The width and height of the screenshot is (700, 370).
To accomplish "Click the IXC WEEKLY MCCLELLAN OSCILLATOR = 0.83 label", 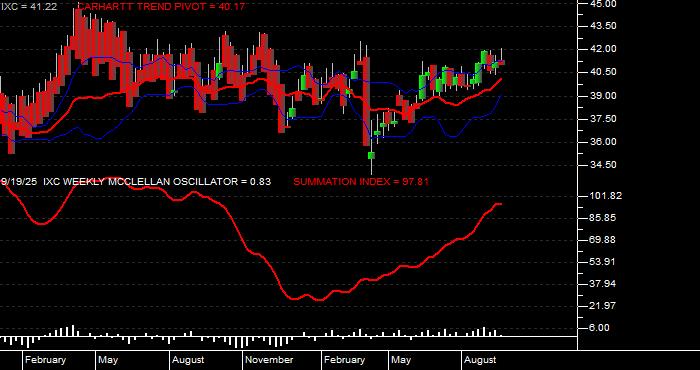I will click(157, 182).
